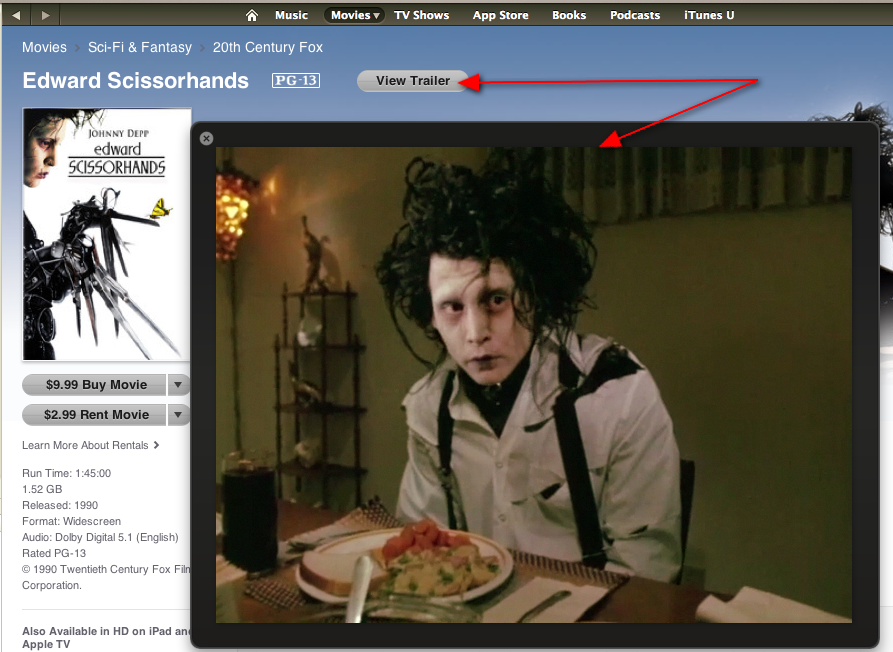Click the View Trailer button
Screen dimensions: 893x652
tap(413, 81)
